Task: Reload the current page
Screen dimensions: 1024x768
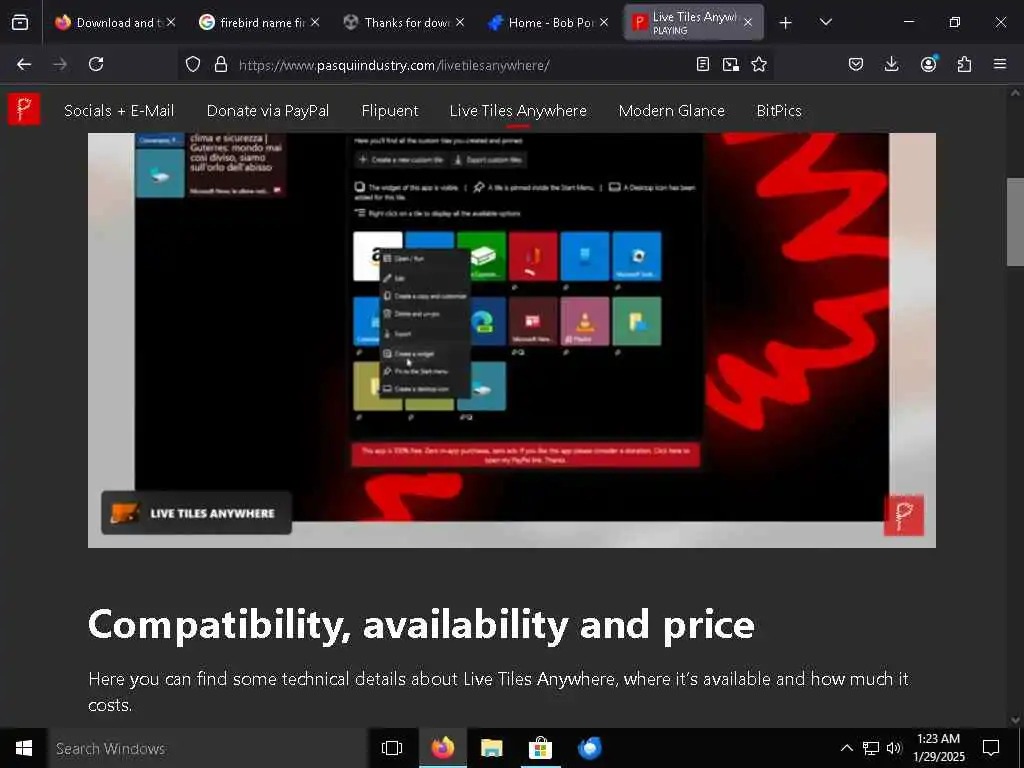Action: click(x=96, y=64)
